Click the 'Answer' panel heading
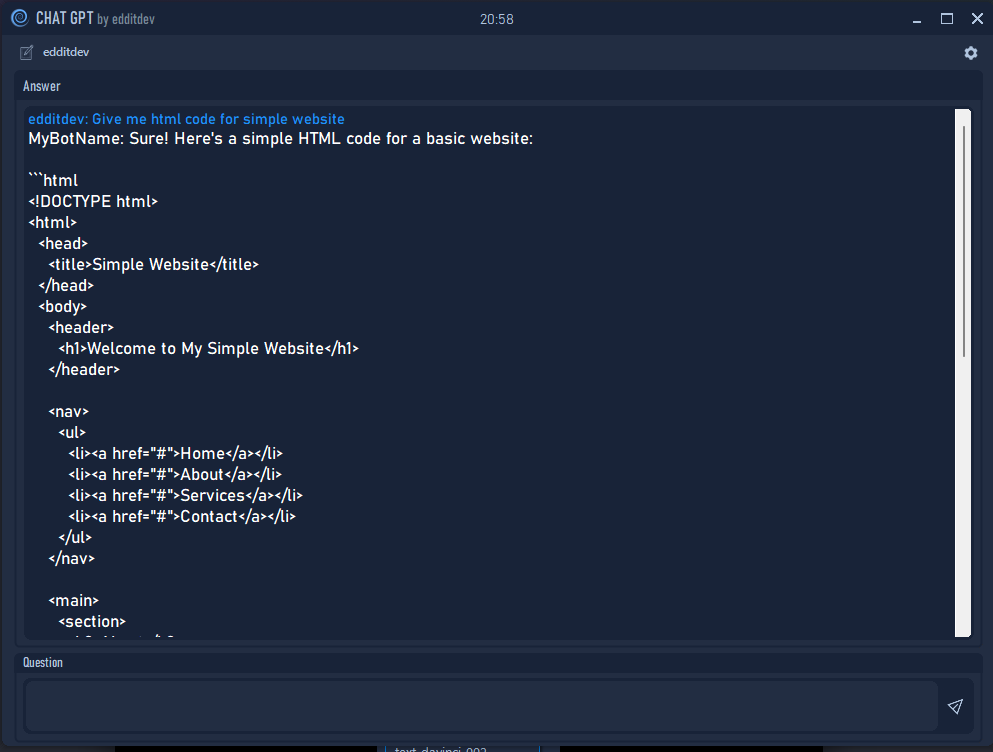The height and width of the screenshot is (752, 993). [x=42, y=86]
